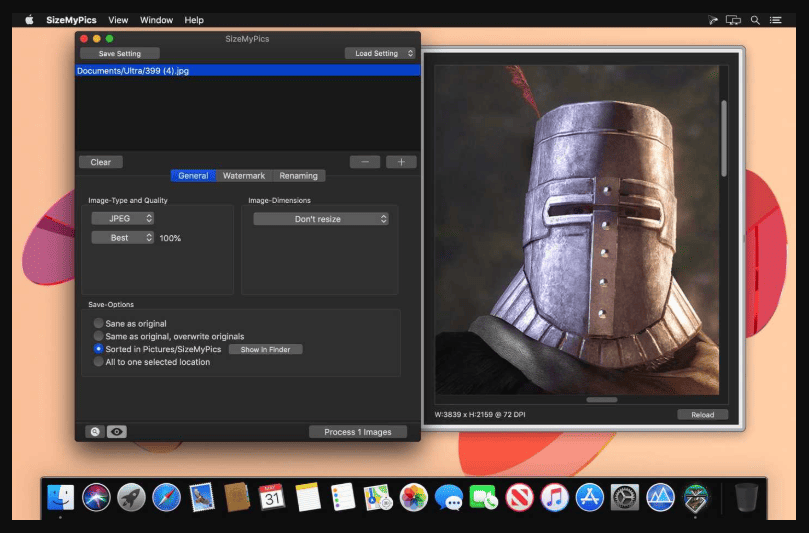Remove selected image with minus button
The height and width of the screenshot is (533, 809).
[x=365, y=162]
